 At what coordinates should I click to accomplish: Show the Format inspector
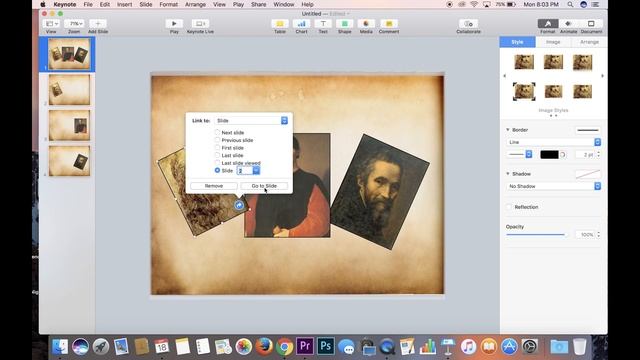click(548, 24)
